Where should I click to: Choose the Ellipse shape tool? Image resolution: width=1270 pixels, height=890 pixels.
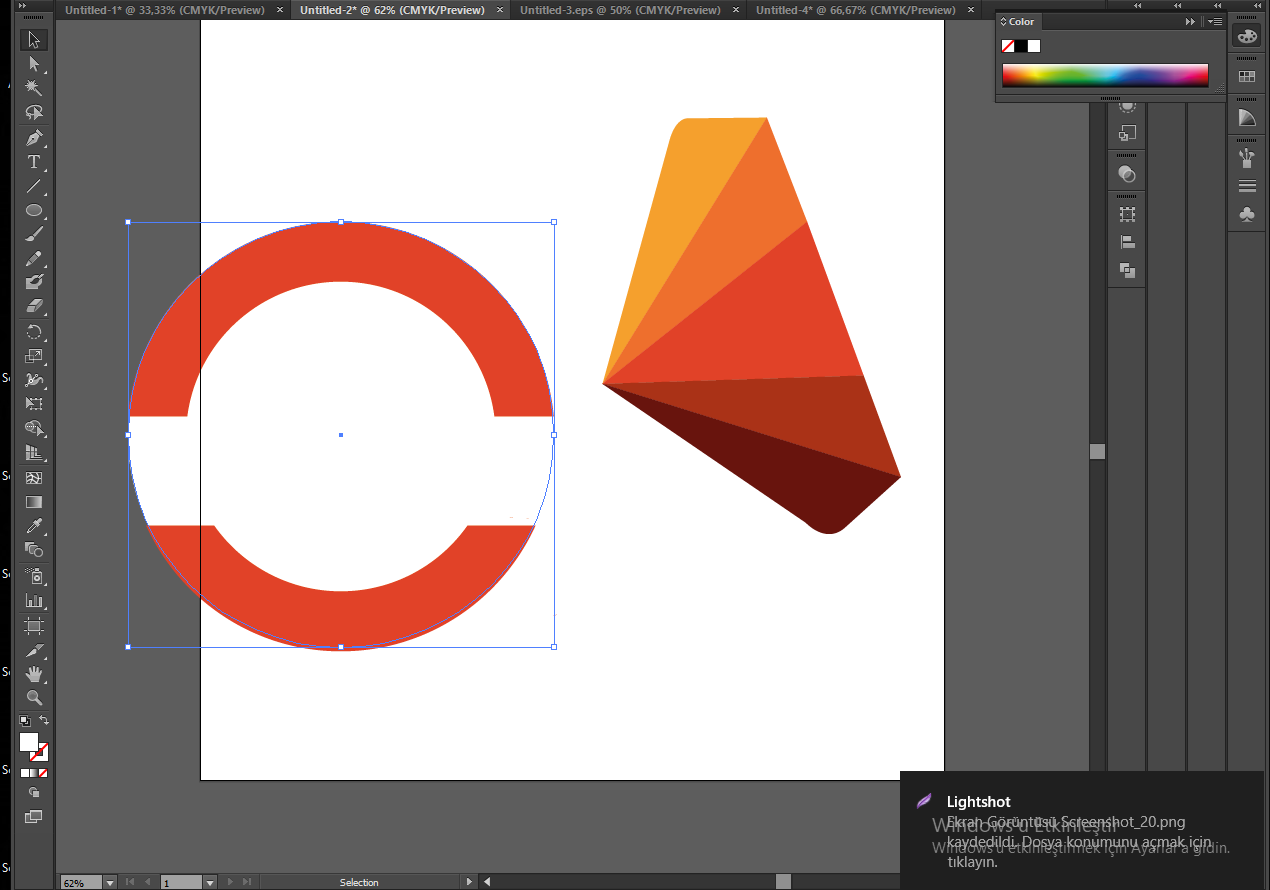tap(34, 210)
